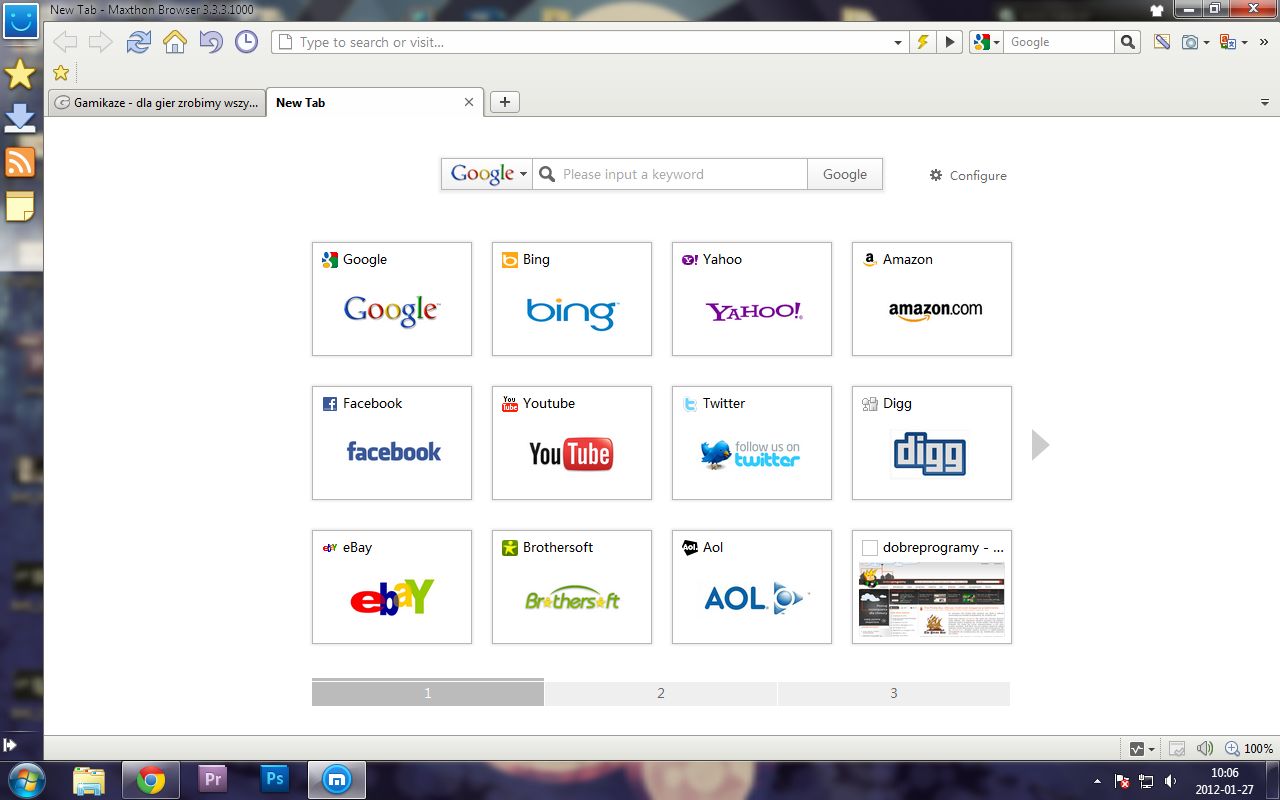Open the Amazon quick access tile
1280x800 pixels.
point(932,299)
